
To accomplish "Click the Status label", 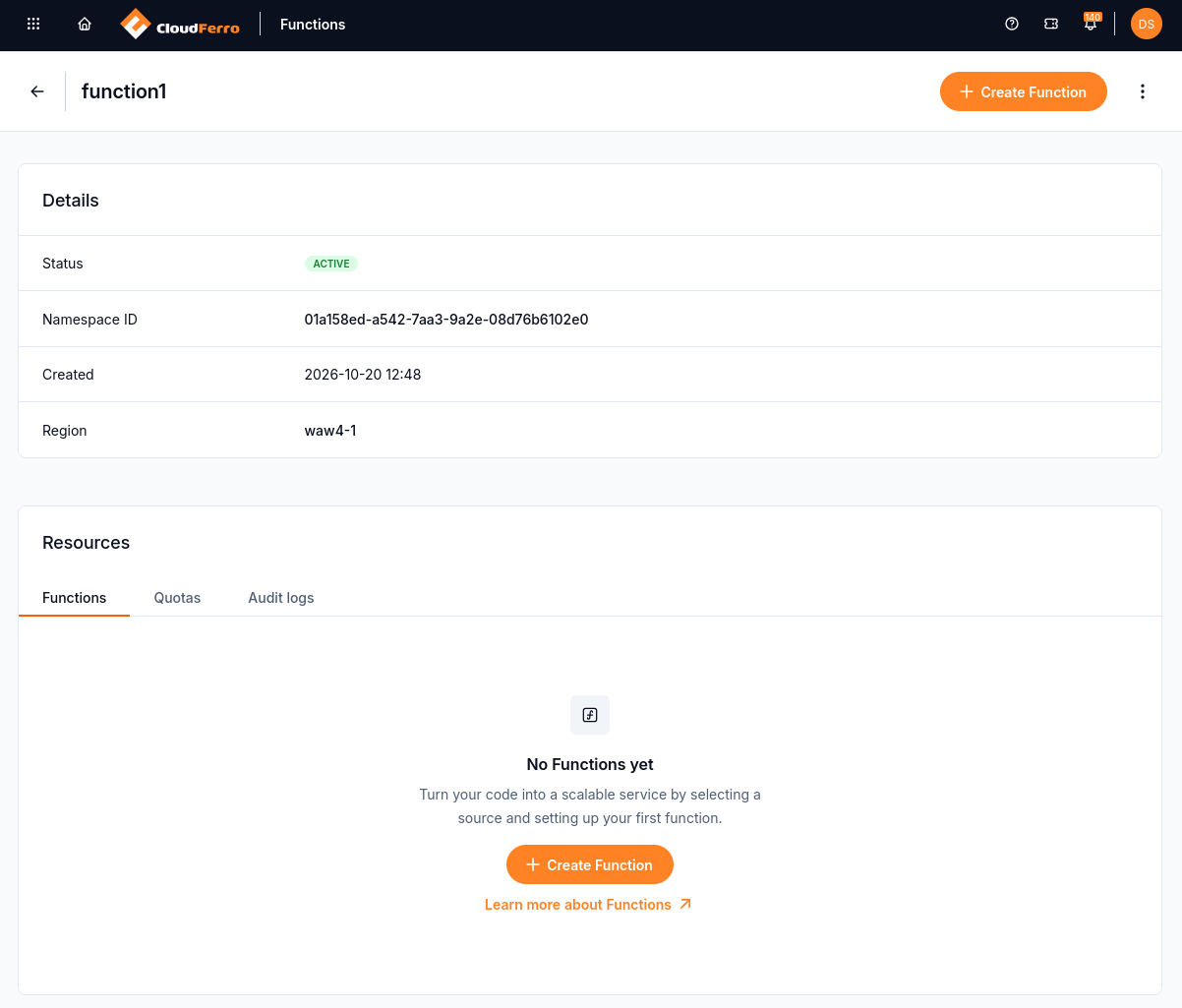I will tap(63, 264).
